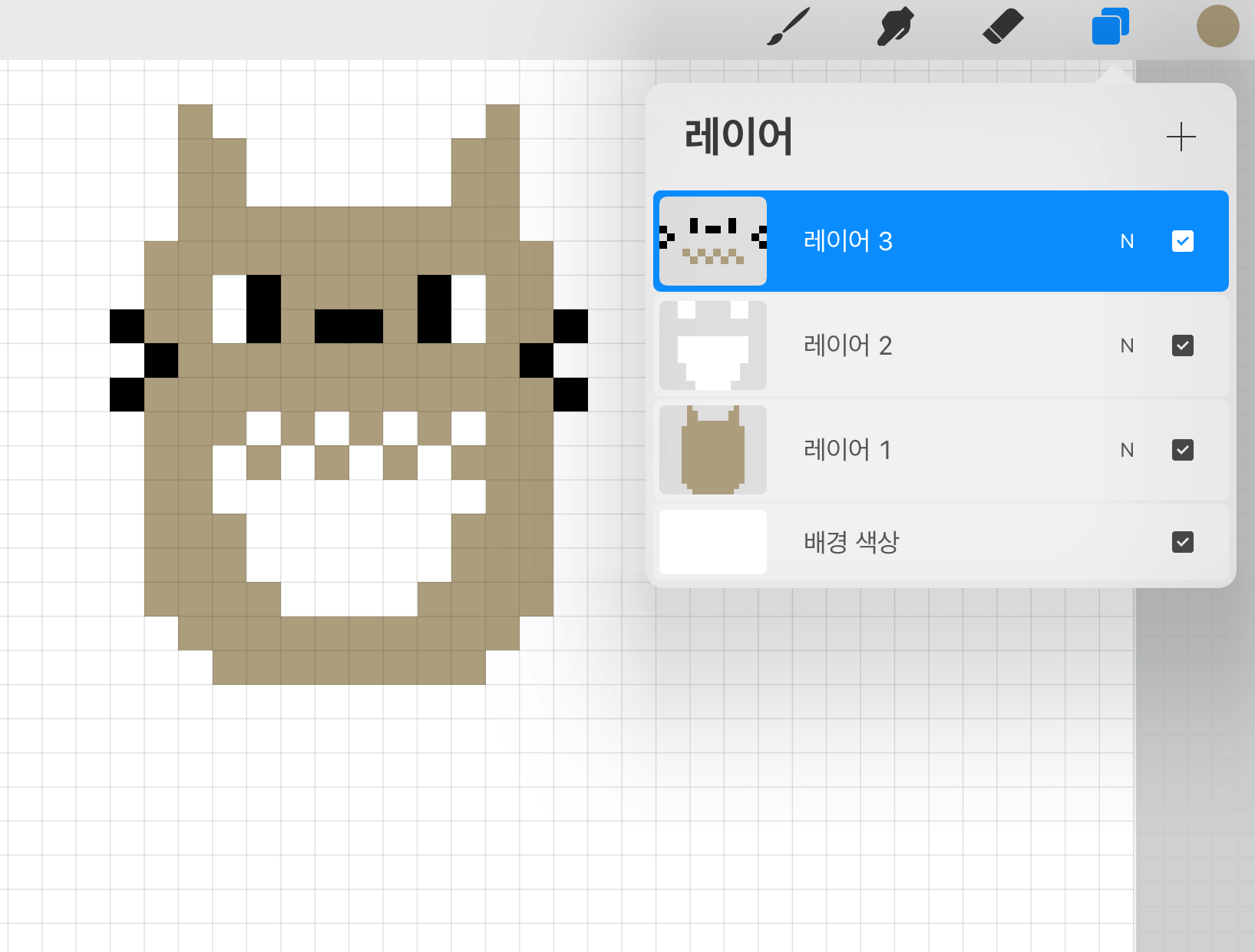Viewport: 1255px width, 952px height.
Task: Hide 레이어 2 with its checkbox
Action: [x=1183, y=345]
